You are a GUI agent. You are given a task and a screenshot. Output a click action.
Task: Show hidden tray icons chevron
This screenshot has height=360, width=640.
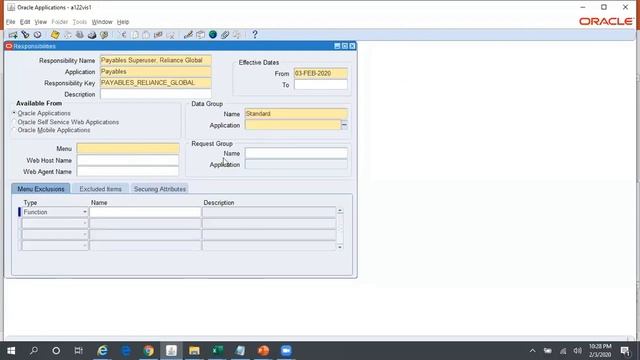click(532, 351)
